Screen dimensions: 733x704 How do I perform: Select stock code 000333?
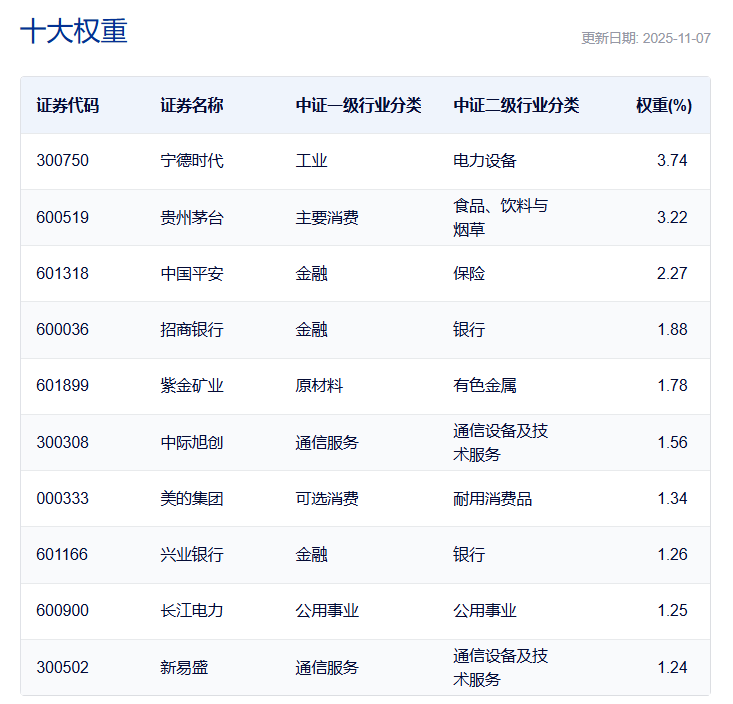point(63,499)
